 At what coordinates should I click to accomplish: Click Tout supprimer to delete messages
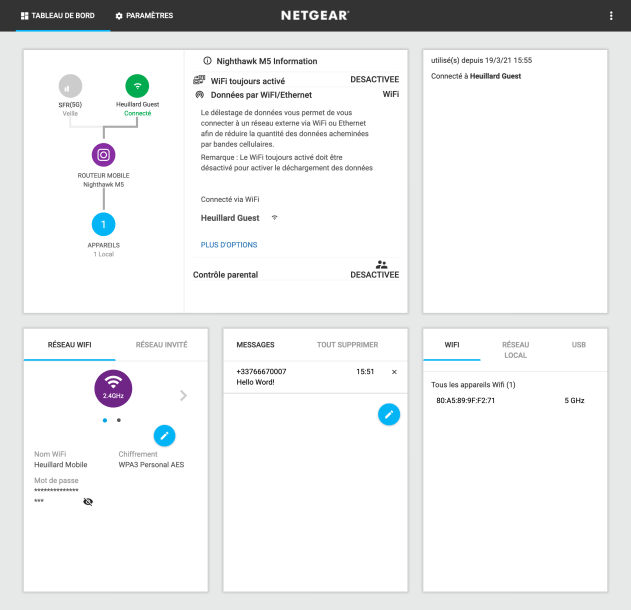347,345
